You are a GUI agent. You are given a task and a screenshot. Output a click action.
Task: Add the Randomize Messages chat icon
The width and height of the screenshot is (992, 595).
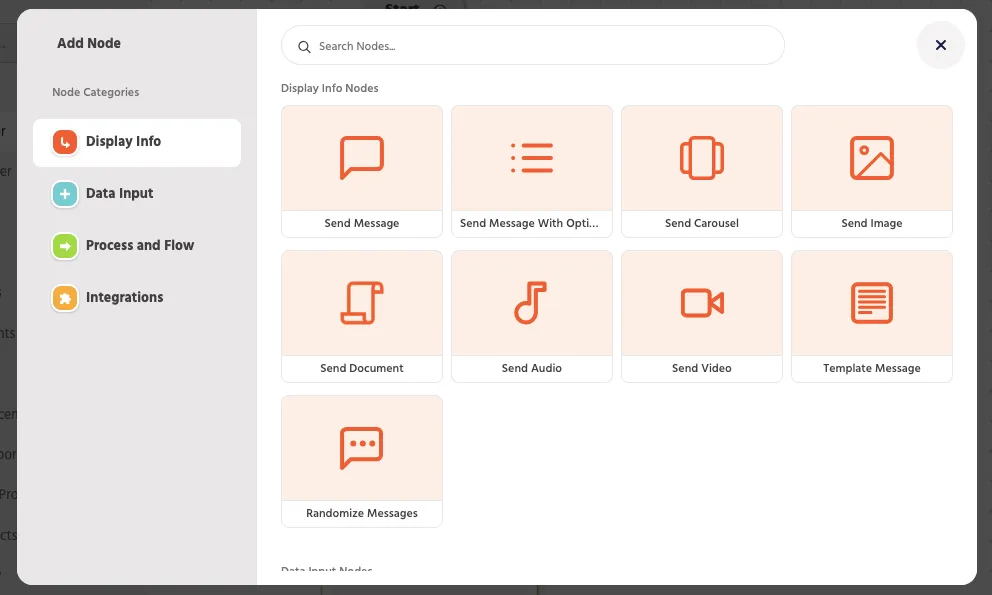(x=362, y=448)
